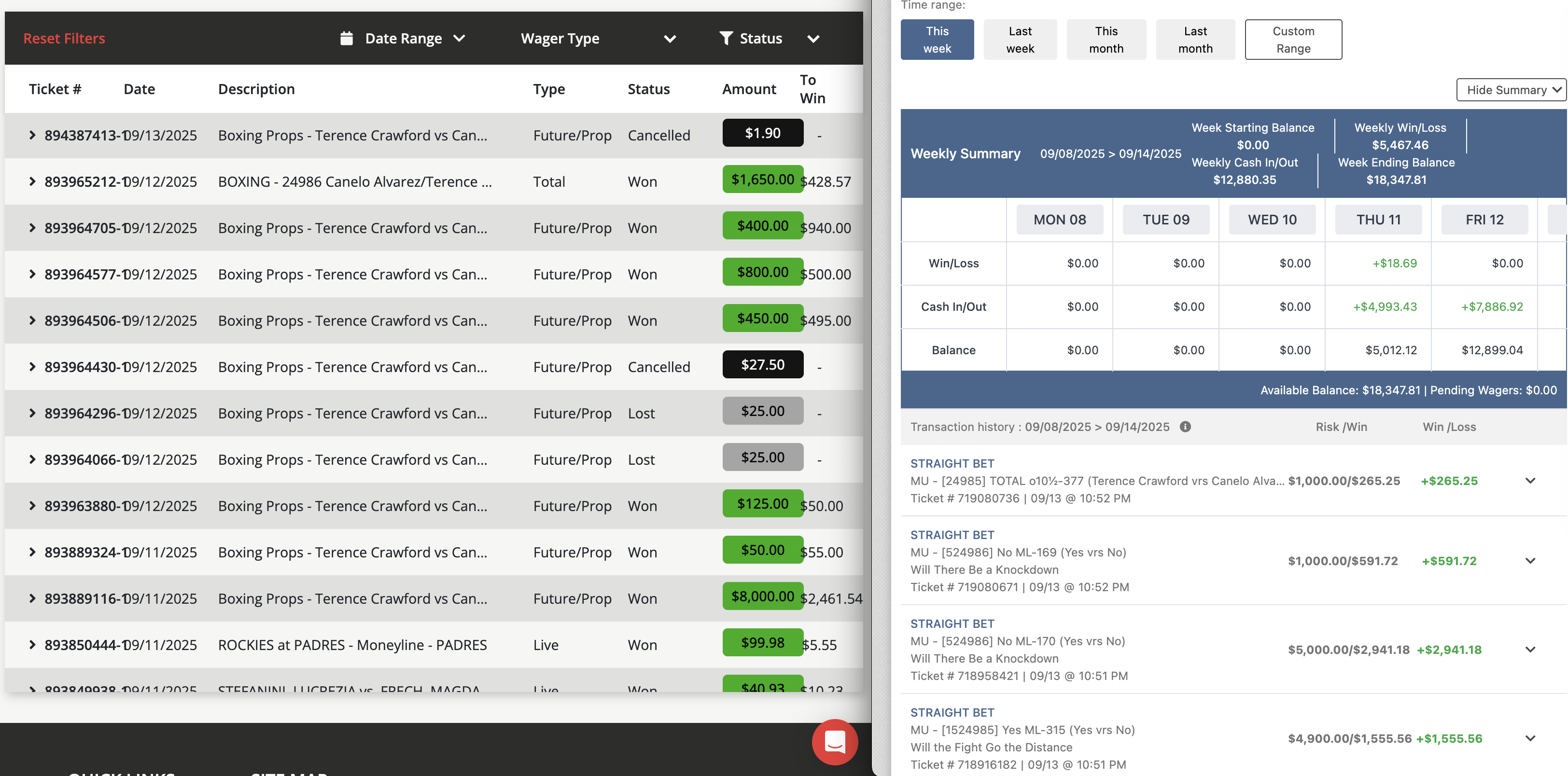Click the funnel filter icon beside Status
Viewport: 1568px width, 776px height.
(x=726, y=38)
